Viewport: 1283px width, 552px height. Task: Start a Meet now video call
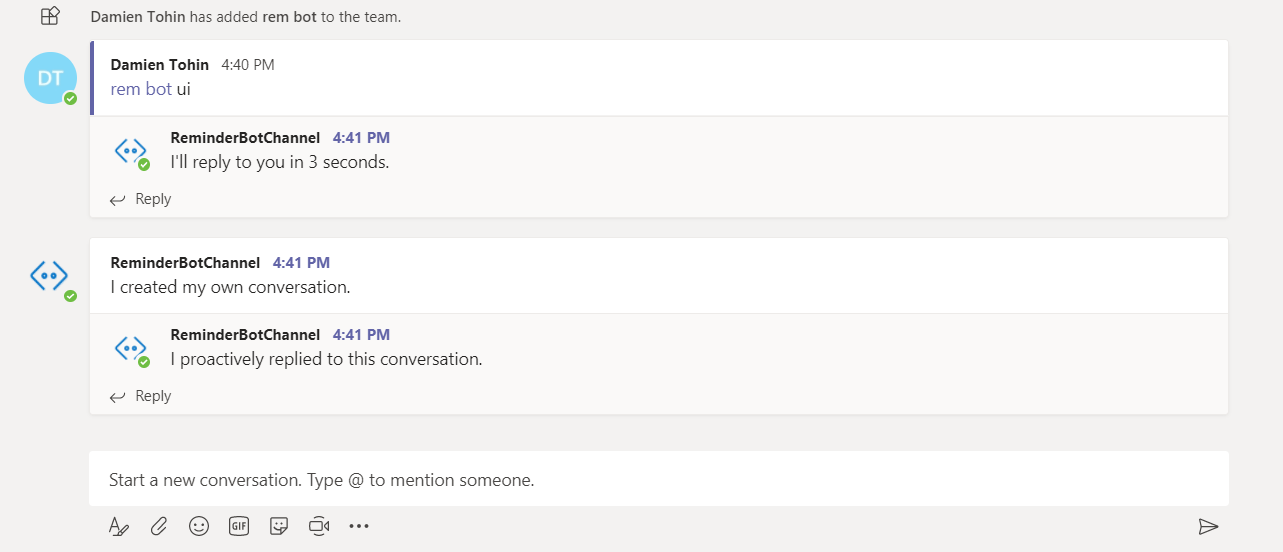[x=319, y=526]
